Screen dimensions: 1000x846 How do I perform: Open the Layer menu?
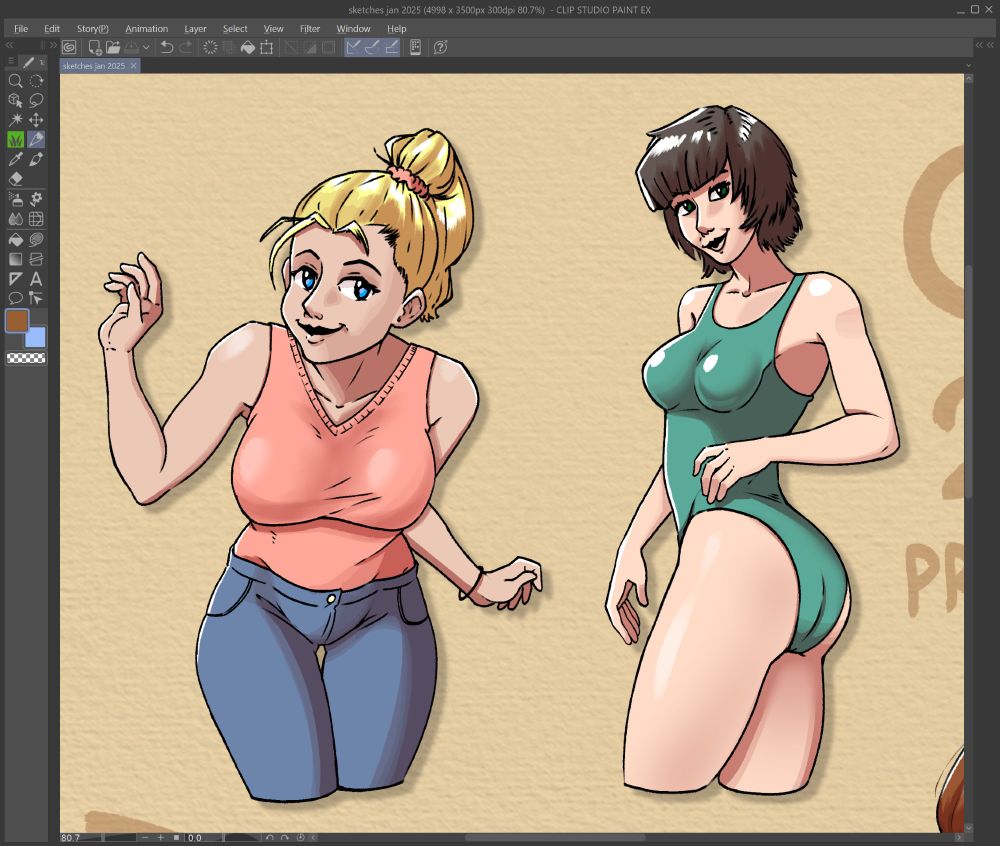195,29
